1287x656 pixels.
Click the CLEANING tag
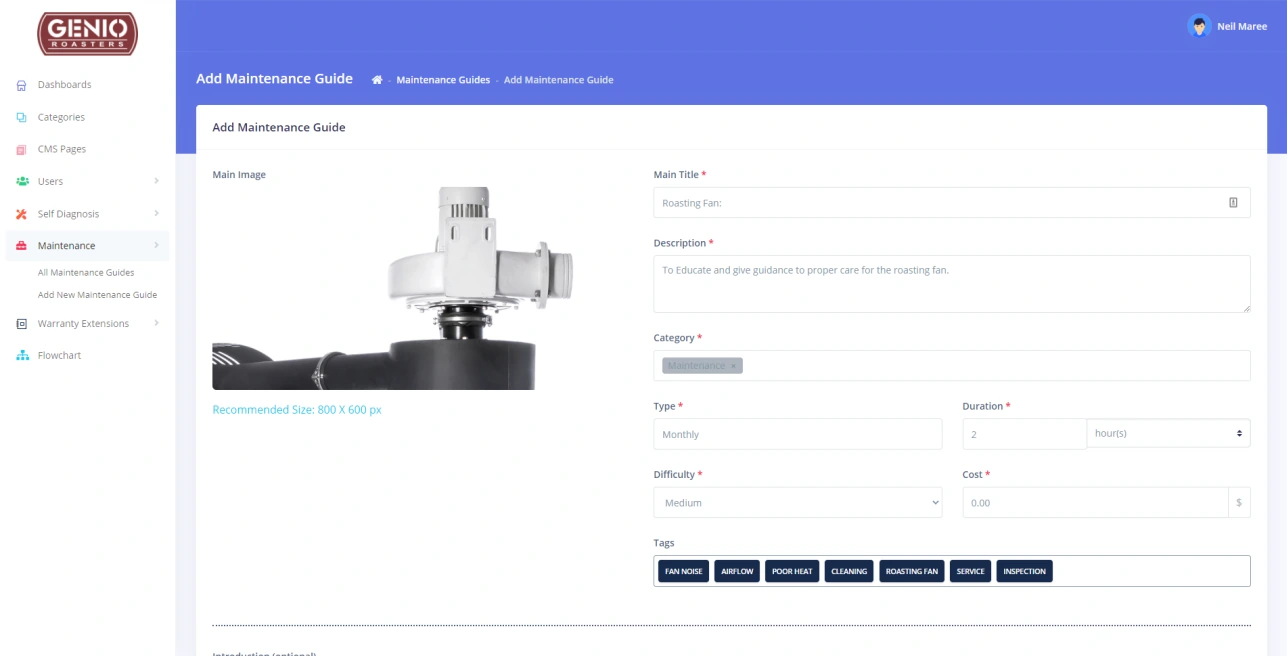(x=849, y=571)
